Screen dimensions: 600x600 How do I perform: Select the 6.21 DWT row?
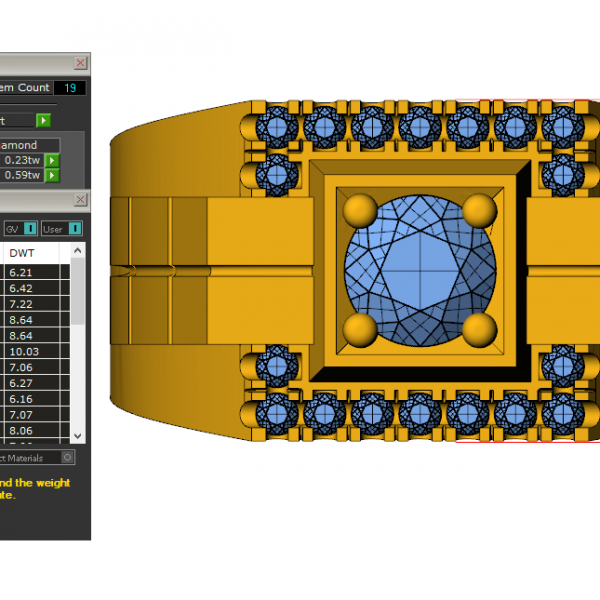22,272
